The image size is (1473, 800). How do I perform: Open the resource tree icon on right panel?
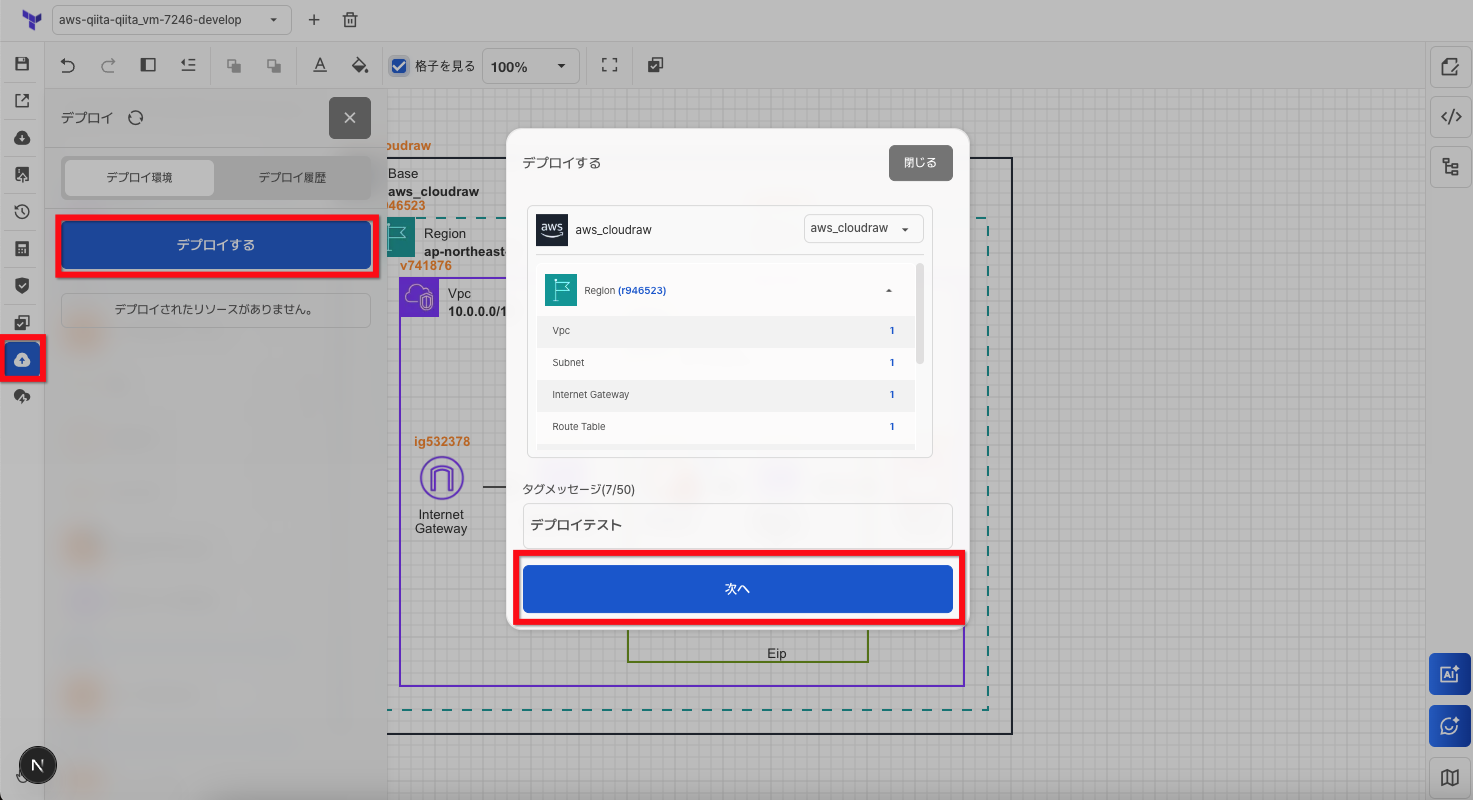[x=1450, y=167]
